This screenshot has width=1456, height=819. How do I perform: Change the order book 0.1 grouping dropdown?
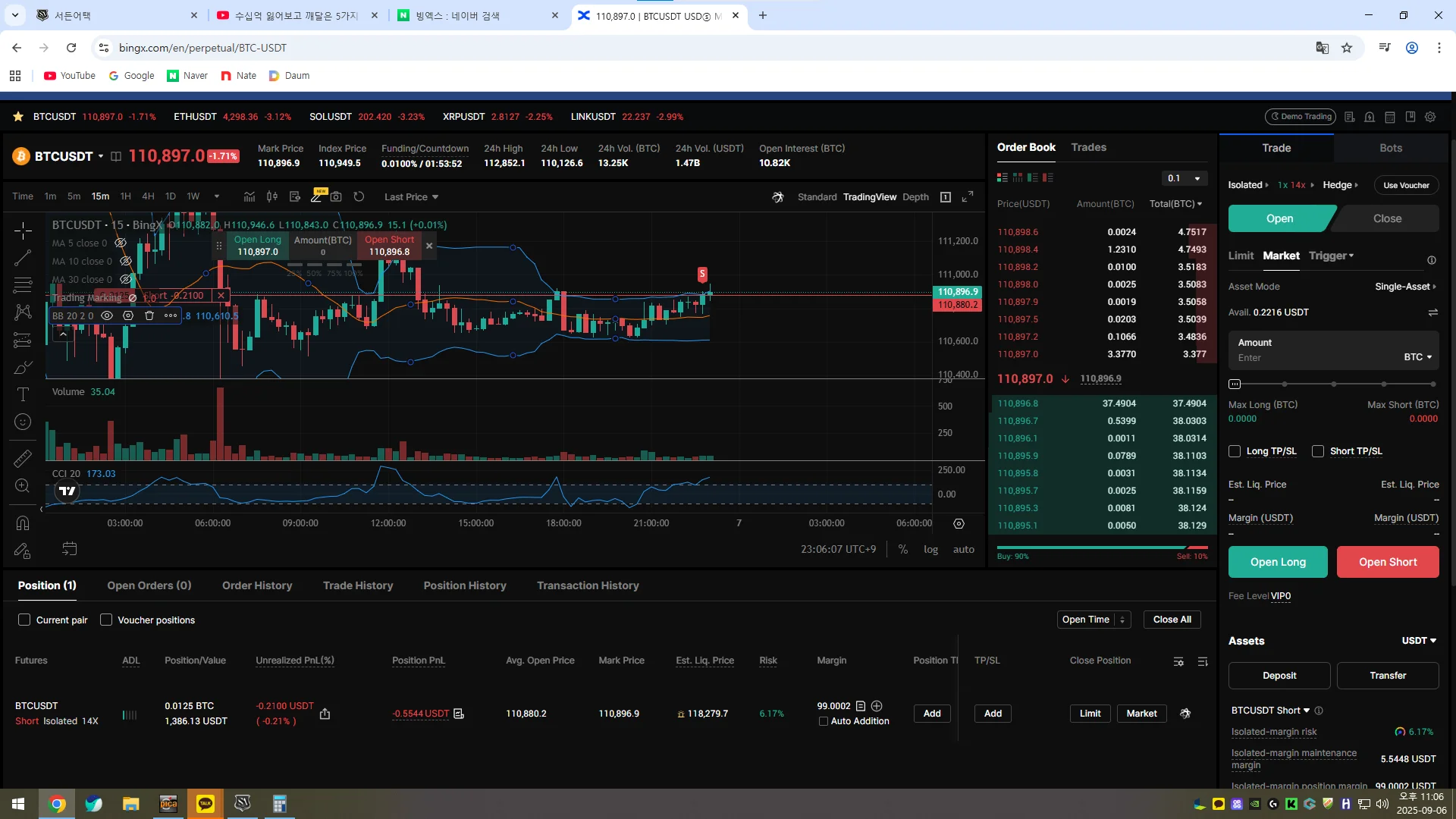click(x=1185, y=178)
